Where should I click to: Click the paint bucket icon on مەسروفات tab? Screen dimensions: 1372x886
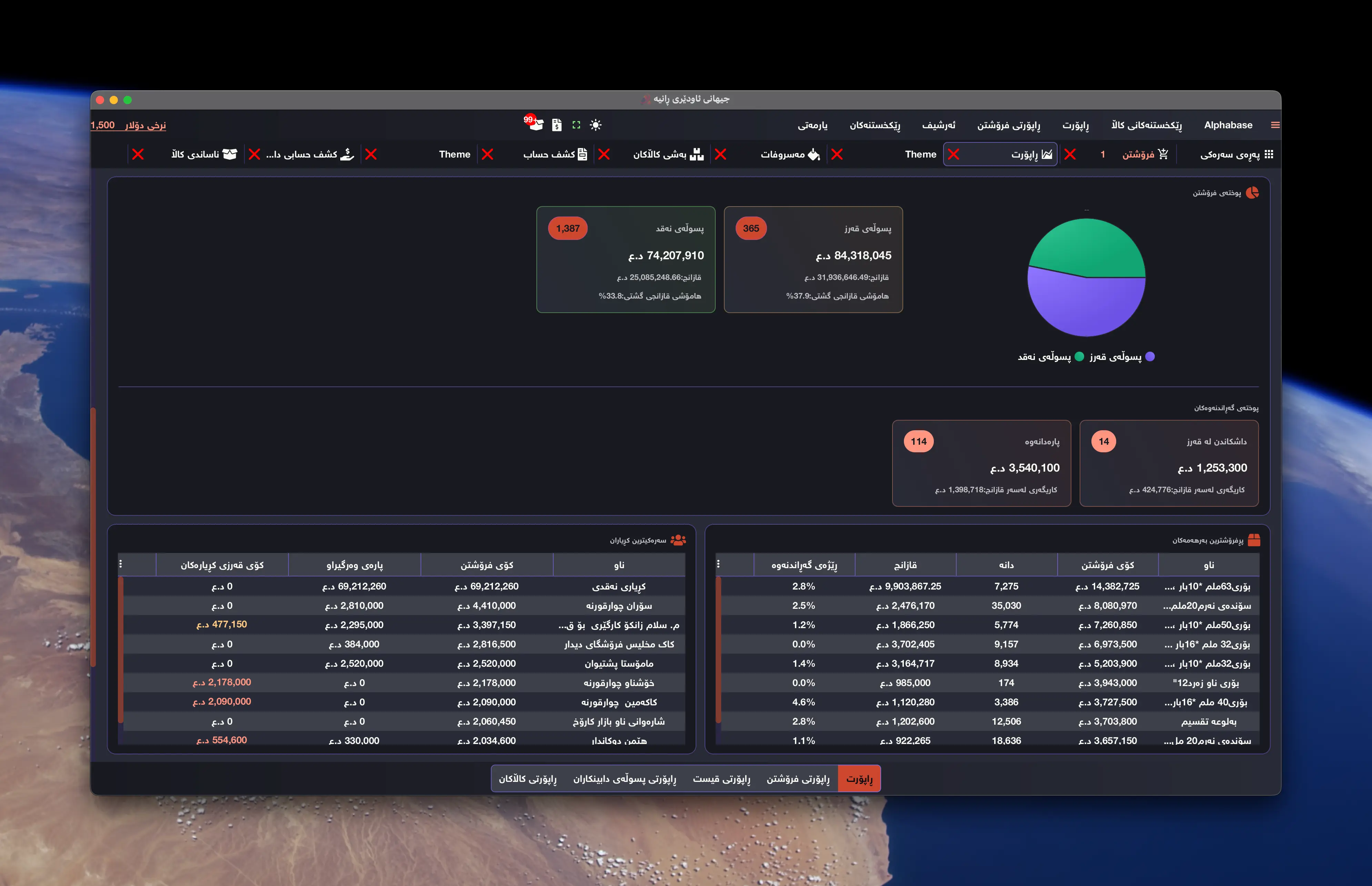click(x=814, y=154)
